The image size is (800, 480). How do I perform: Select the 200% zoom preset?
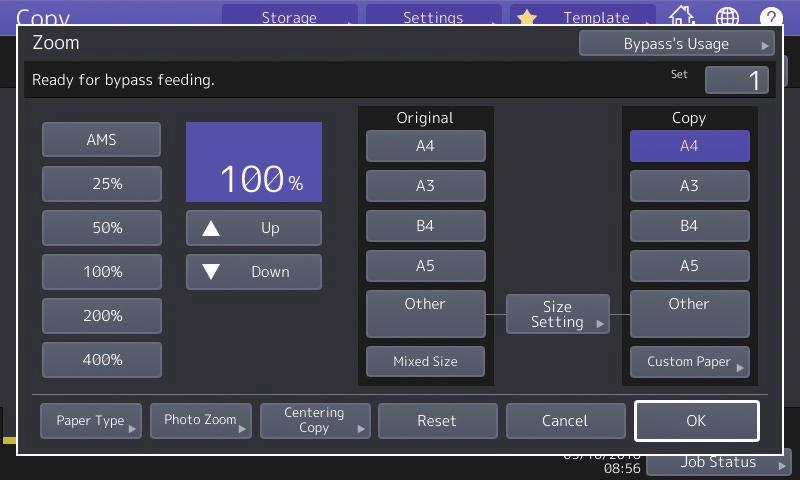click(102, 316)
